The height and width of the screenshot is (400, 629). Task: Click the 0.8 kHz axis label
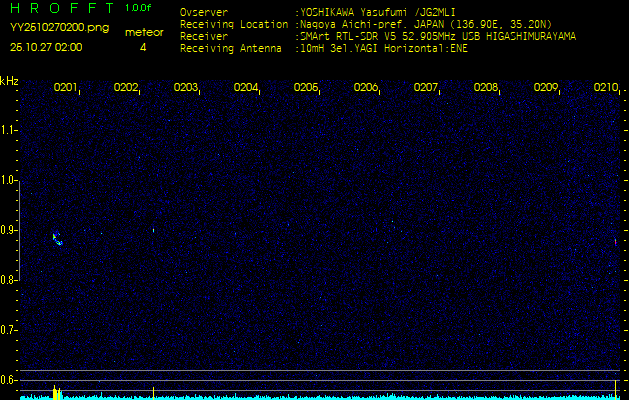8,280
